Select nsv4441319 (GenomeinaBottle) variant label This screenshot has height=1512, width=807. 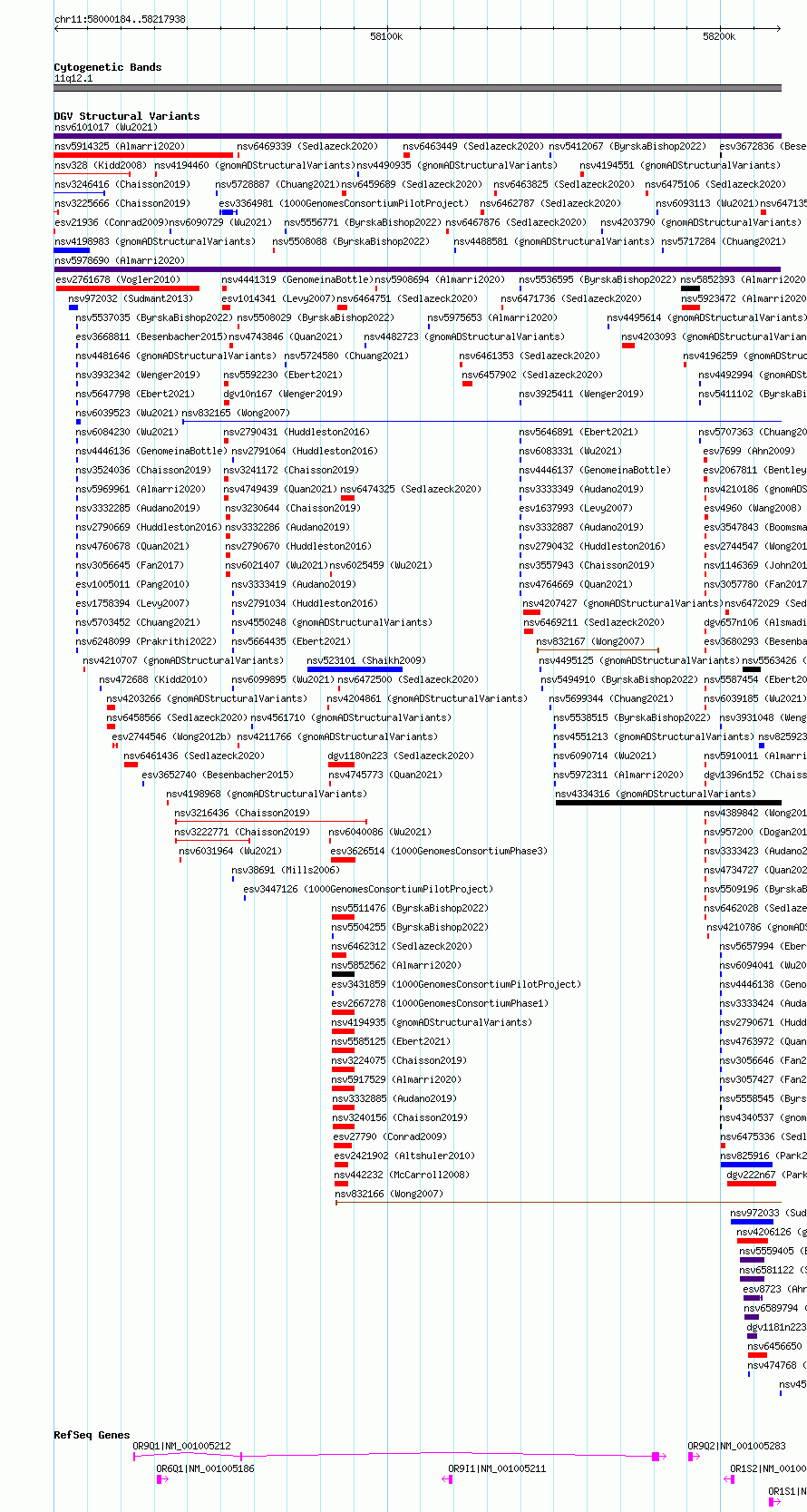[x=297, y=279]
